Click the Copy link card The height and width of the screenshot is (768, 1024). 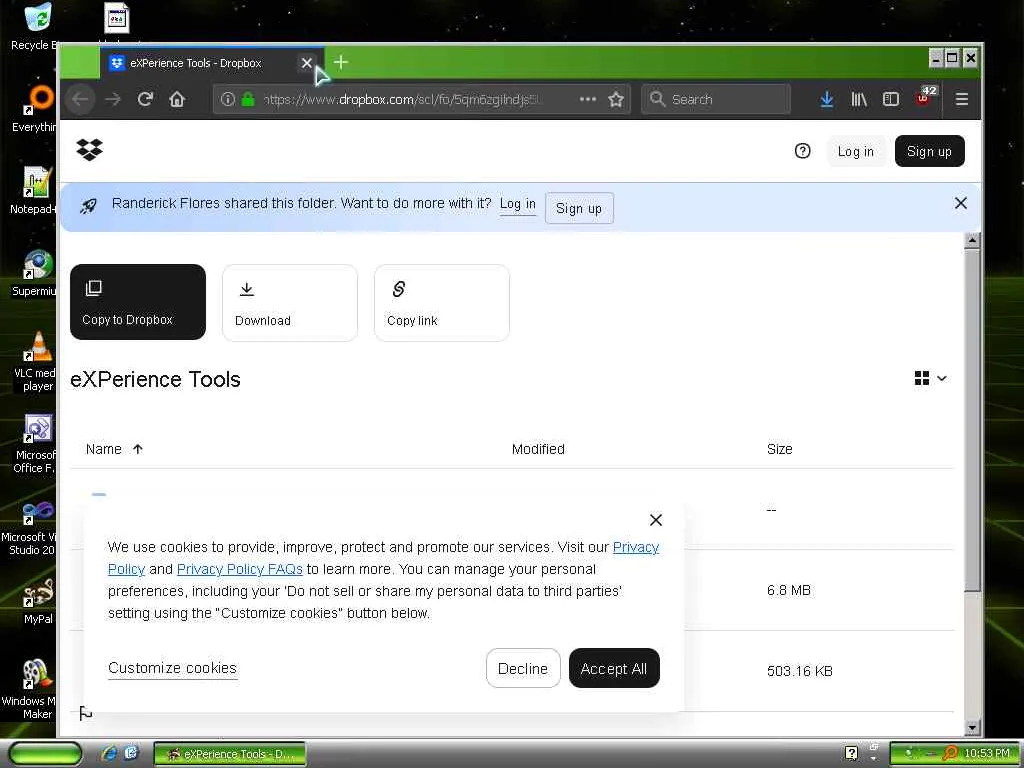[x=441, y=302]
